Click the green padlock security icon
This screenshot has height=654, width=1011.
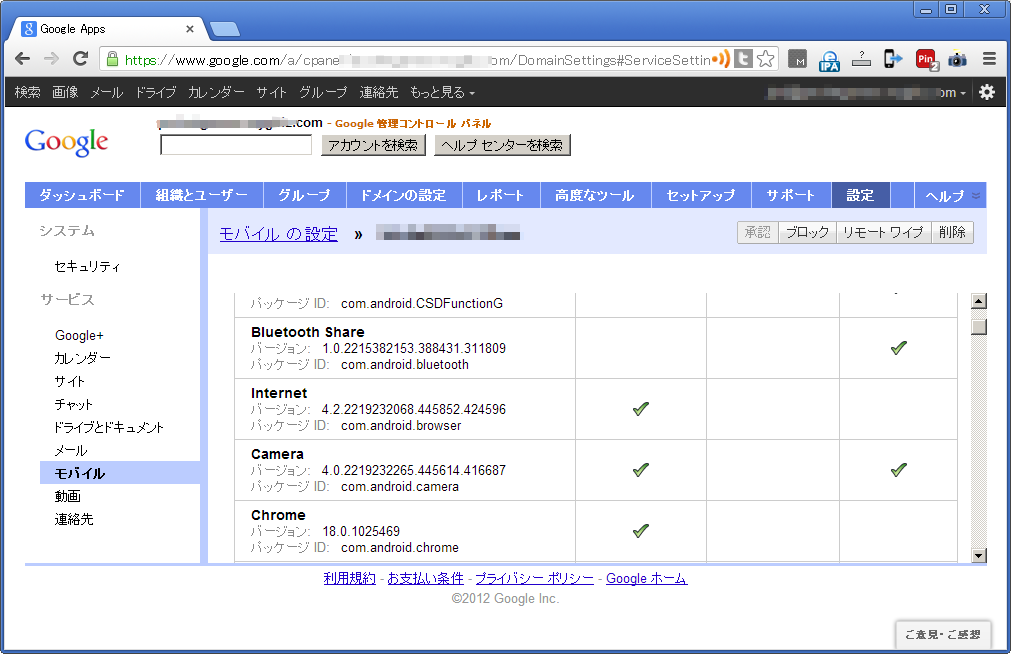point(112,59)
